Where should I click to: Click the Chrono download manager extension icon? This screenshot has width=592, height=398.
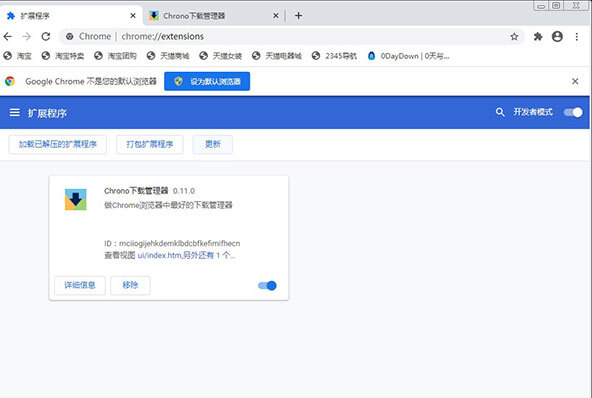[x=76, y=199]
